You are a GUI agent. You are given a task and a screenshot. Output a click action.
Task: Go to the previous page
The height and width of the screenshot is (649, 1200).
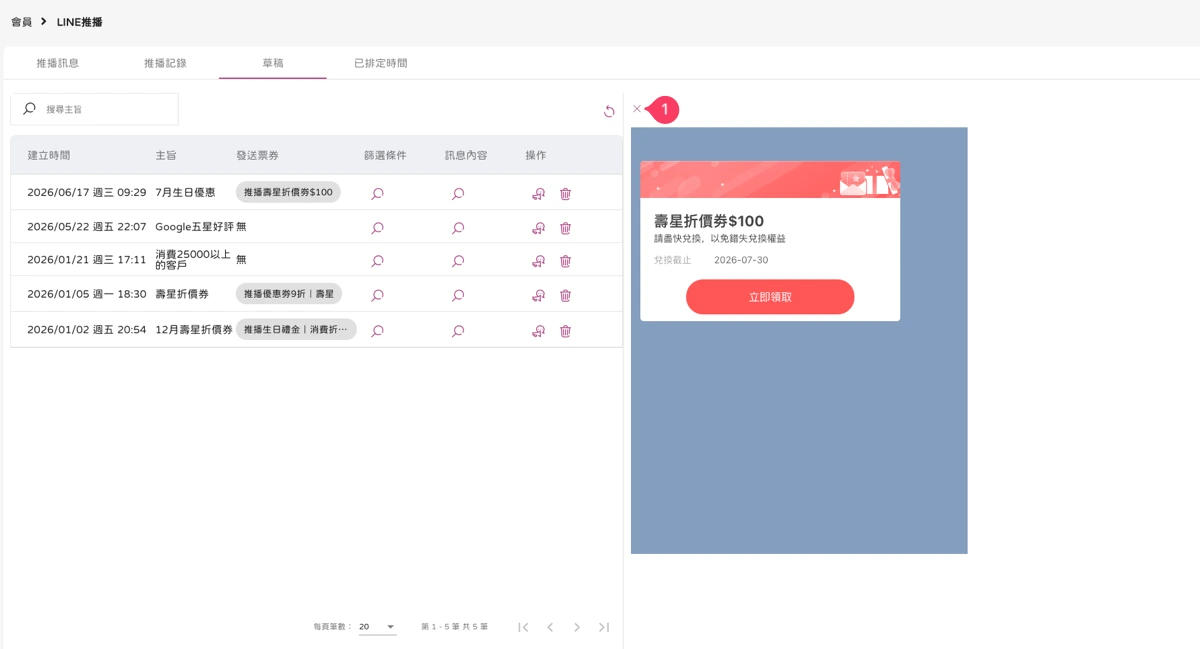click(550, 627)
